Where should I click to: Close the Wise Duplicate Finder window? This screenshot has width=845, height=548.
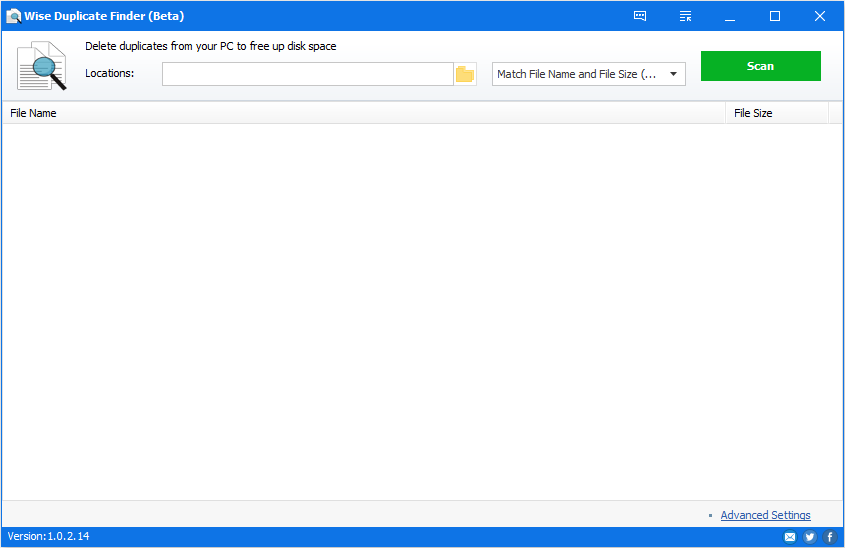click(820, 16)
